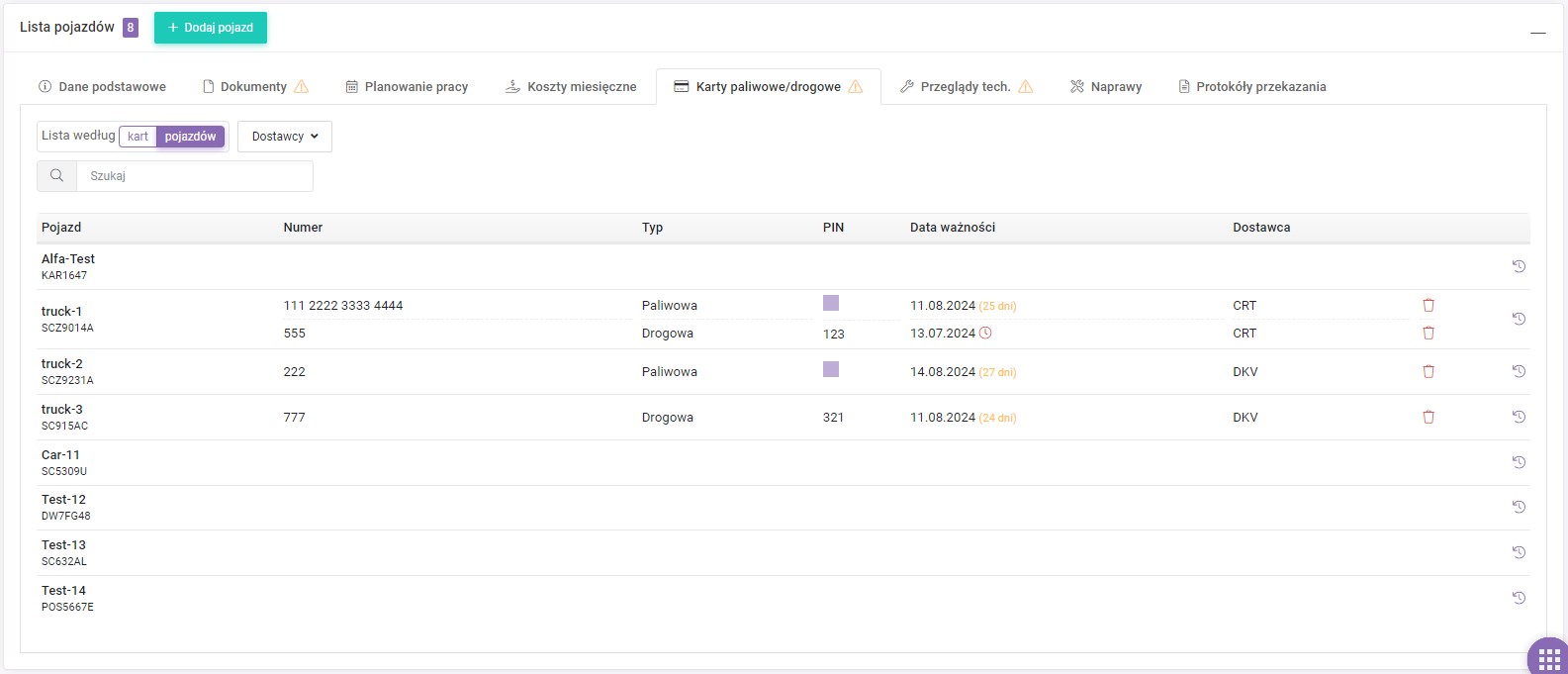The height and width of the screenshot is (674, 1568).
Task: Select vehicle Test-12
Action: [63, 499]
